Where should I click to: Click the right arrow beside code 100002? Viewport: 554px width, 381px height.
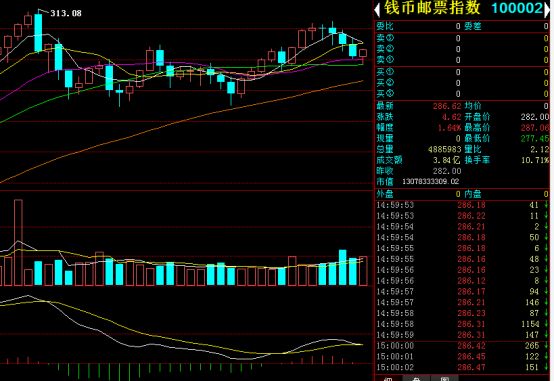pos(547,9)
